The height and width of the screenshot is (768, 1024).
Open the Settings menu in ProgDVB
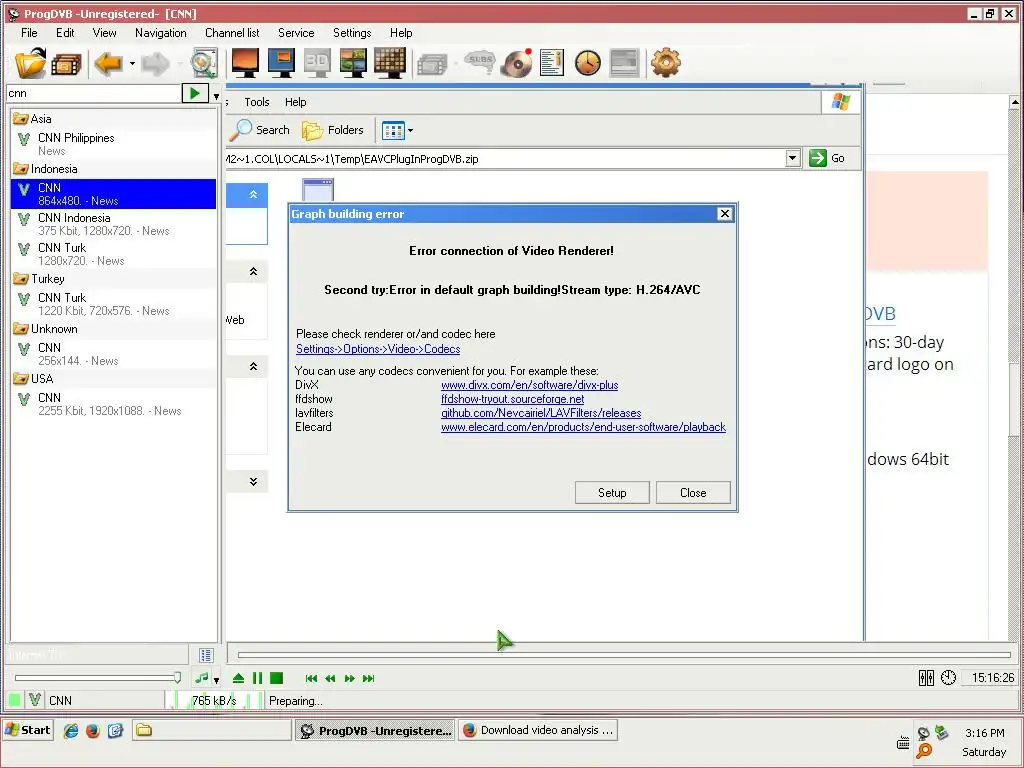tap(352, 33)
